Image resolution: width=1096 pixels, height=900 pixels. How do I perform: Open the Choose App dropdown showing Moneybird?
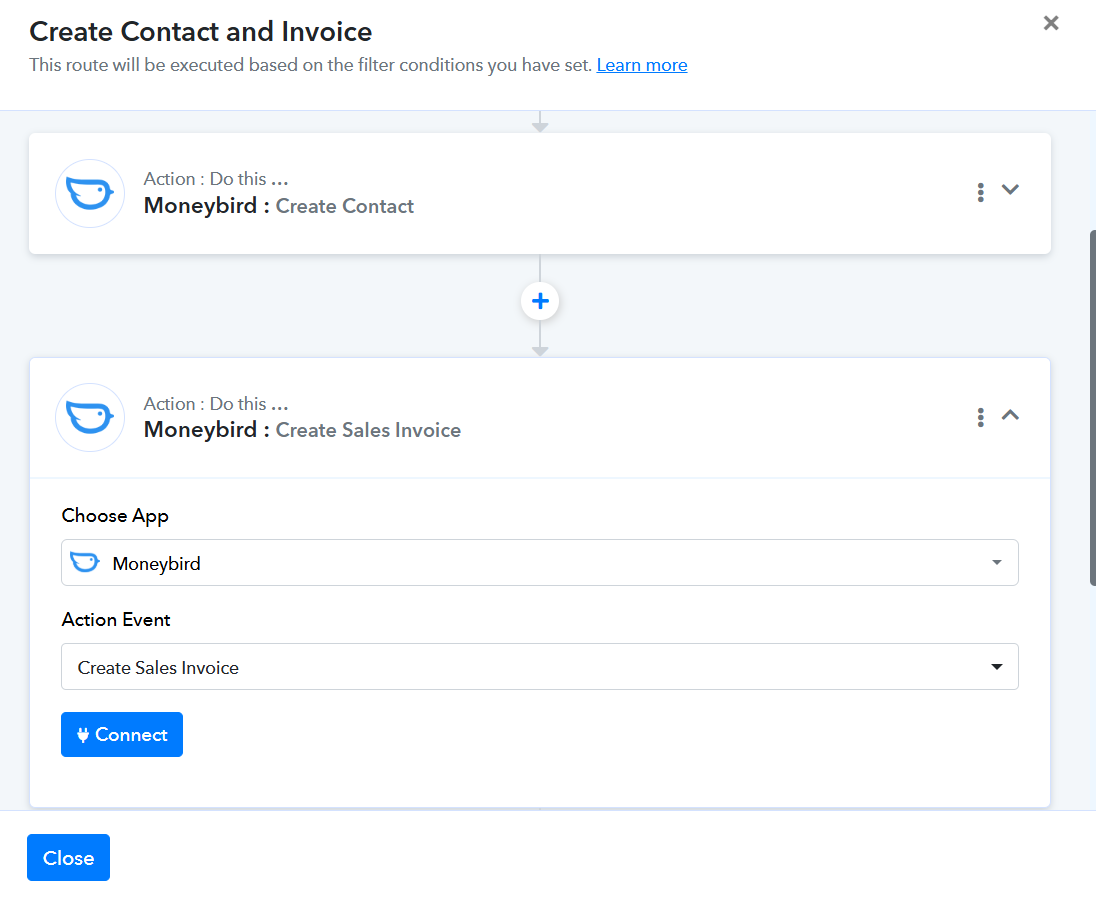pos(540,563)
